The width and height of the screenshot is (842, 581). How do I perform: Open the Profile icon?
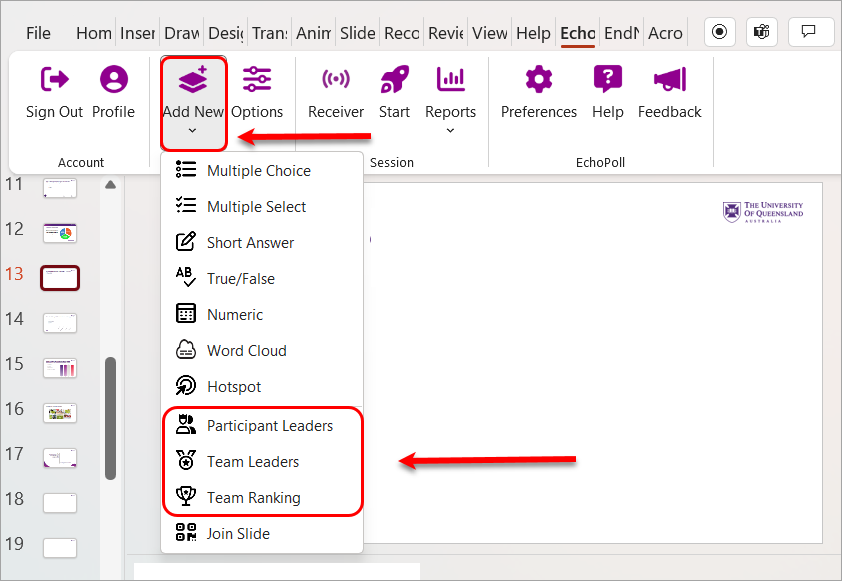[x=113, y=80]
